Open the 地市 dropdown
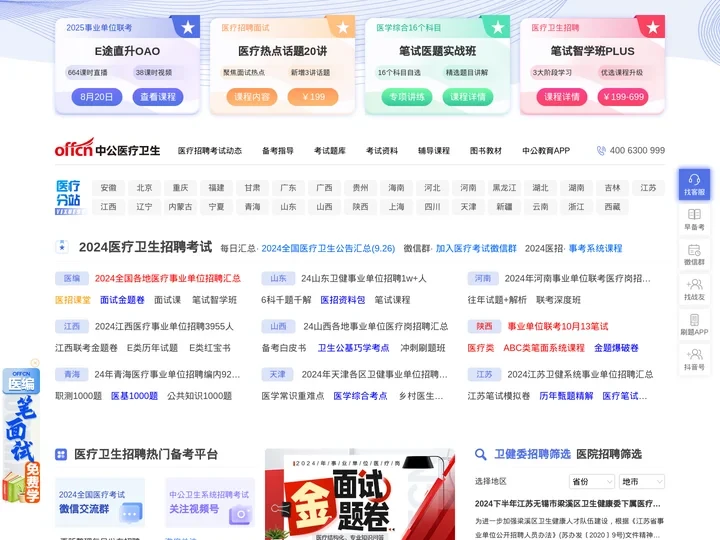720x540 pixels. tap(642, 481)
